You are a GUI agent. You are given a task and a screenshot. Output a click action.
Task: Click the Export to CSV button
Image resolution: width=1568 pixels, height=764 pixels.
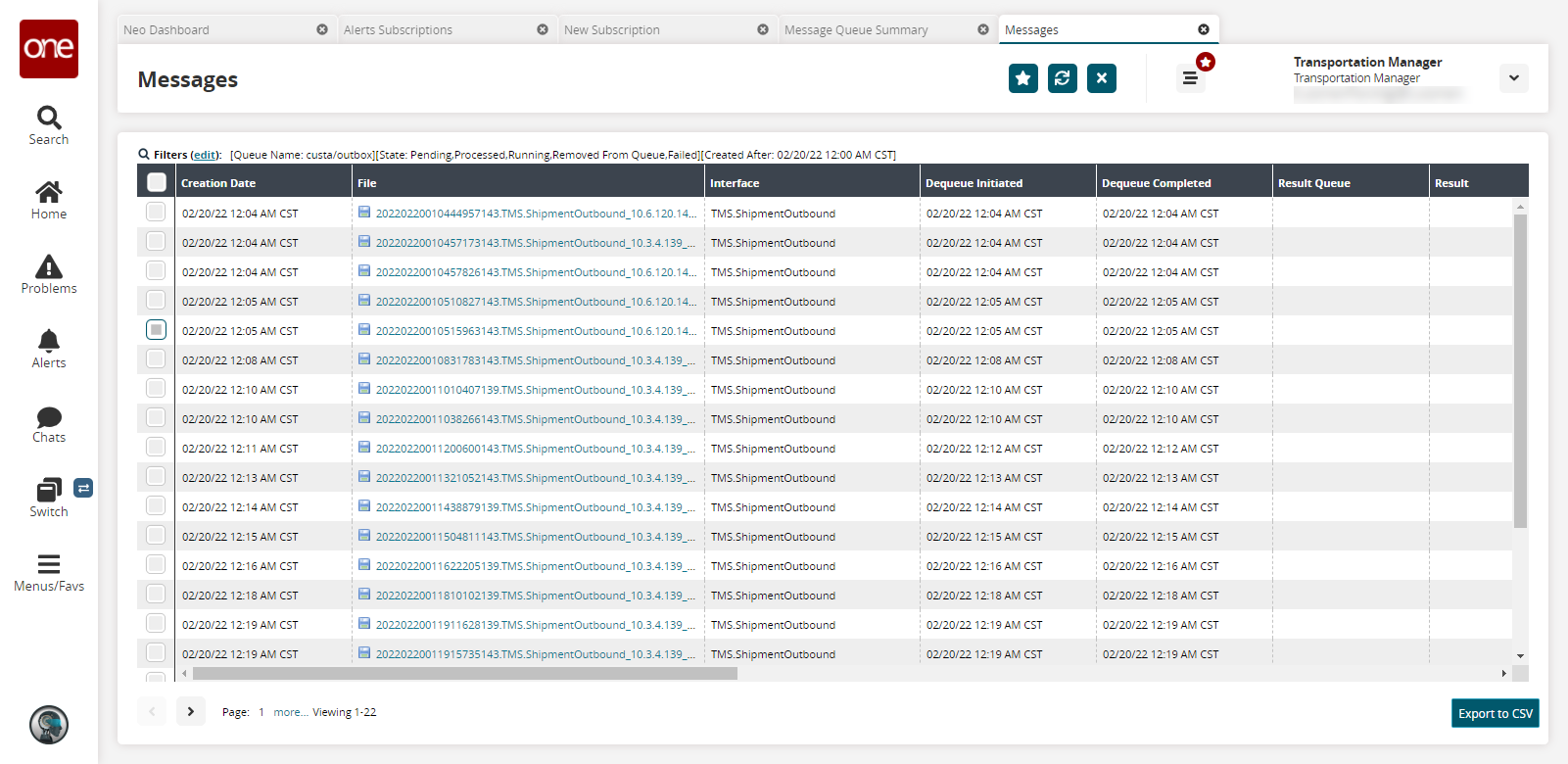click(x=1495, y=713)
